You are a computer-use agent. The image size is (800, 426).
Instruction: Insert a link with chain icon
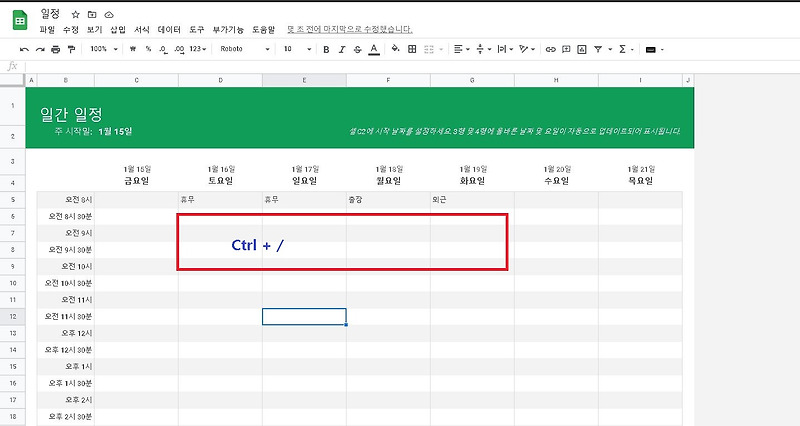tap(551, 49)
